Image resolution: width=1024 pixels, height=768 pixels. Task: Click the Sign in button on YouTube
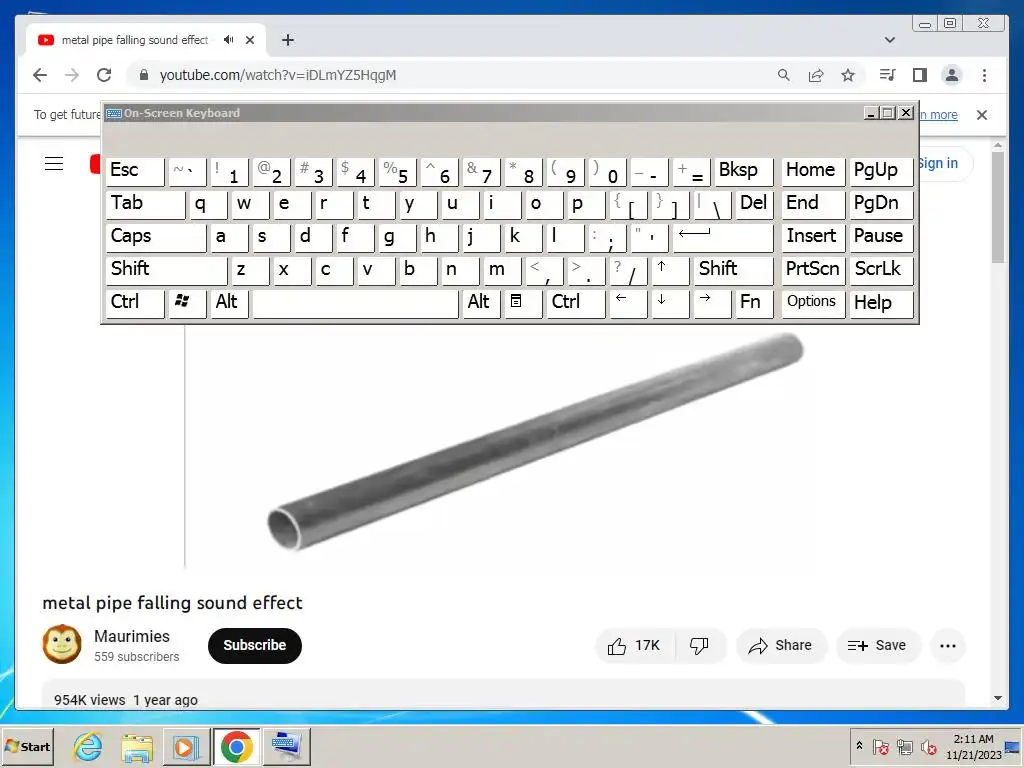(938, 163)
